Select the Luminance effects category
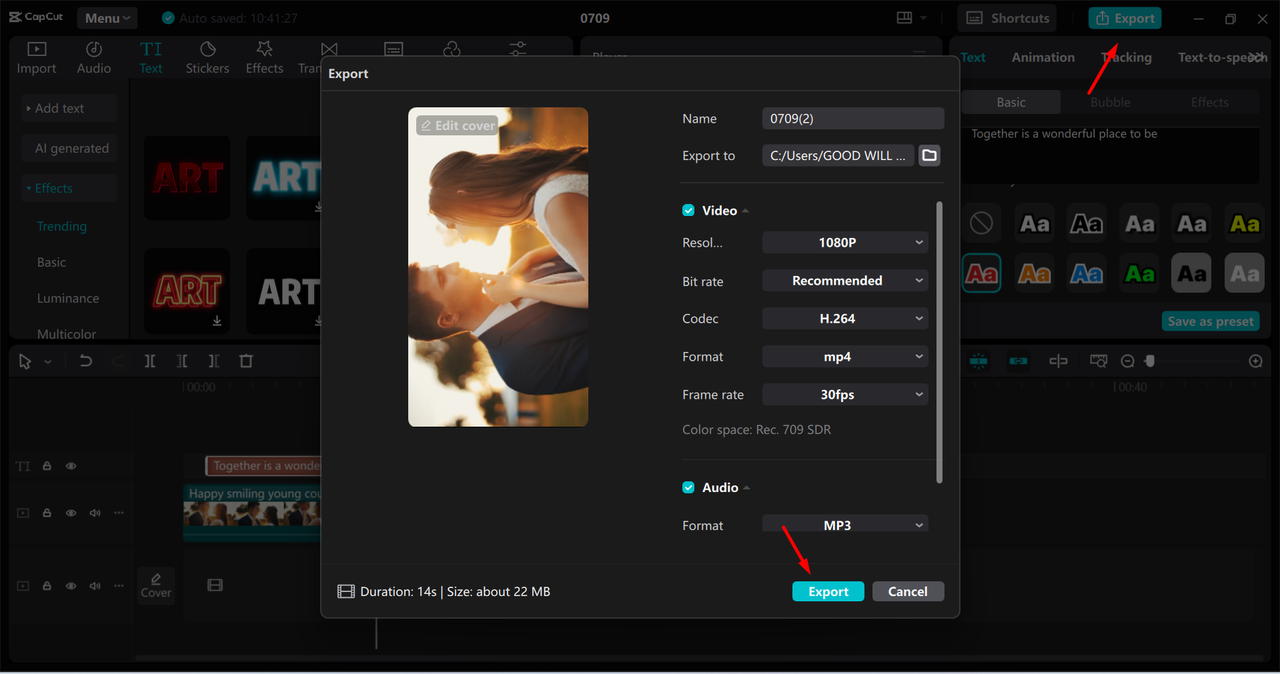This screenshot has width=1280, height=674. coord(68,298)
